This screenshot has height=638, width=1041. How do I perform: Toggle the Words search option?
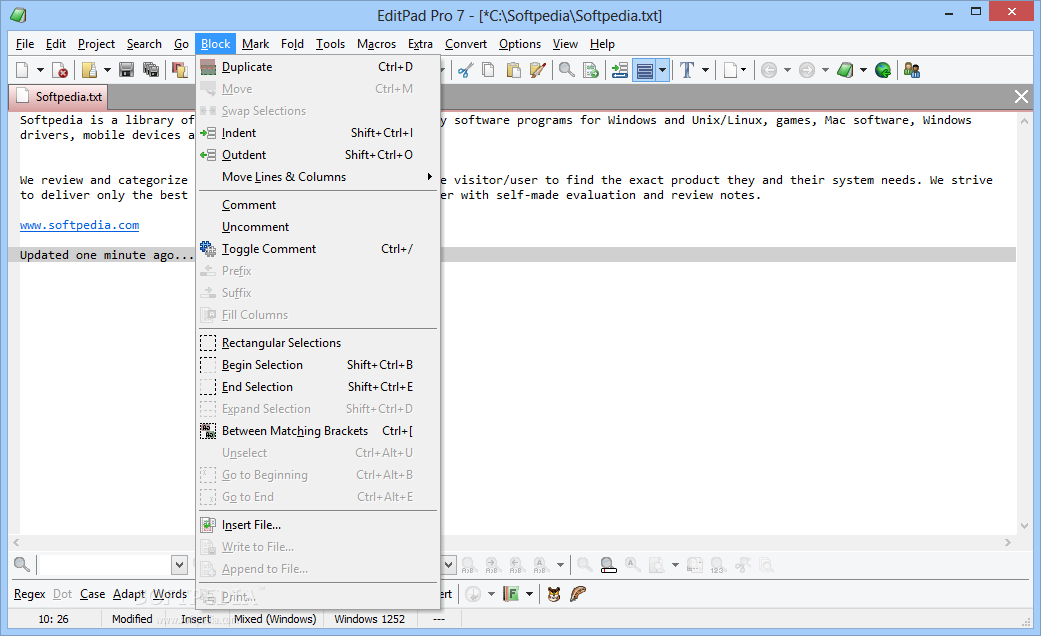[x=170, y=594]
